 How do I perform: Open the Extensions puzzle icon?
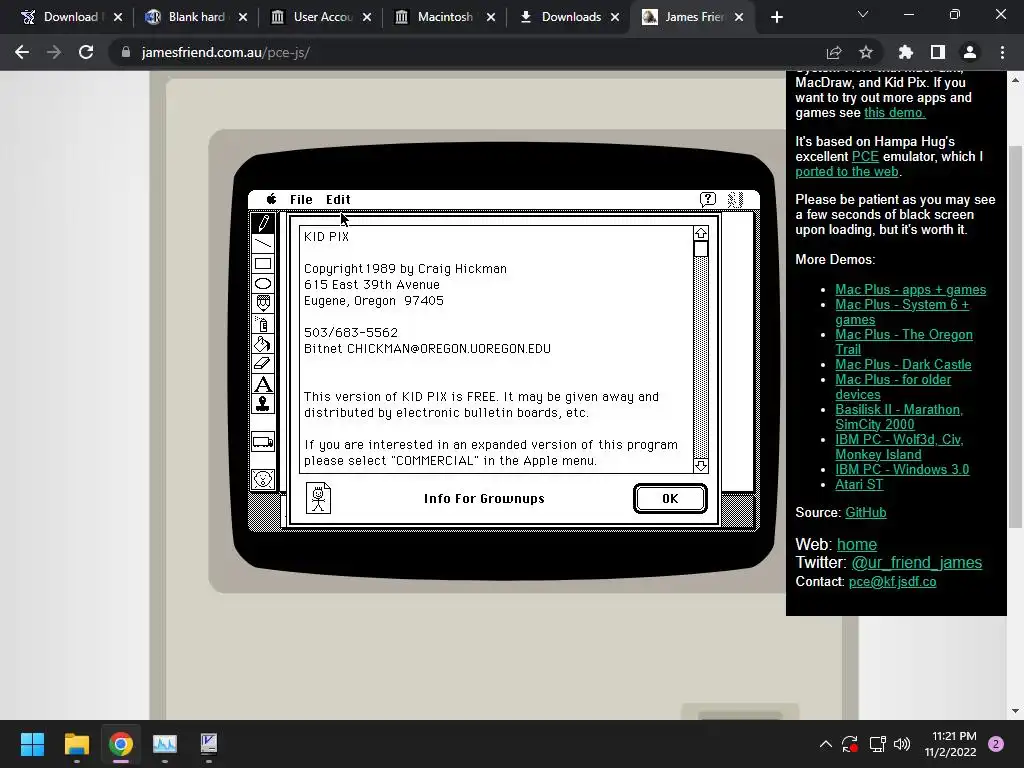906,52
